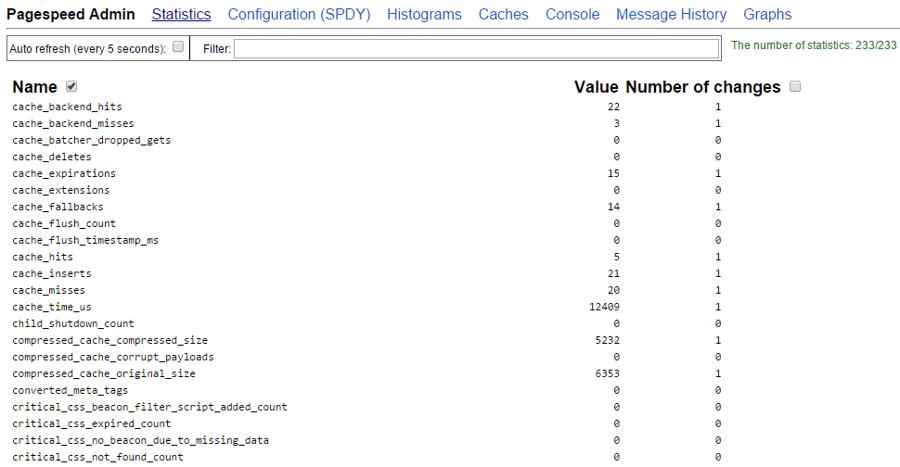
Task: Select the cache_misses statistic name
Action: click(x=49, y=290)
